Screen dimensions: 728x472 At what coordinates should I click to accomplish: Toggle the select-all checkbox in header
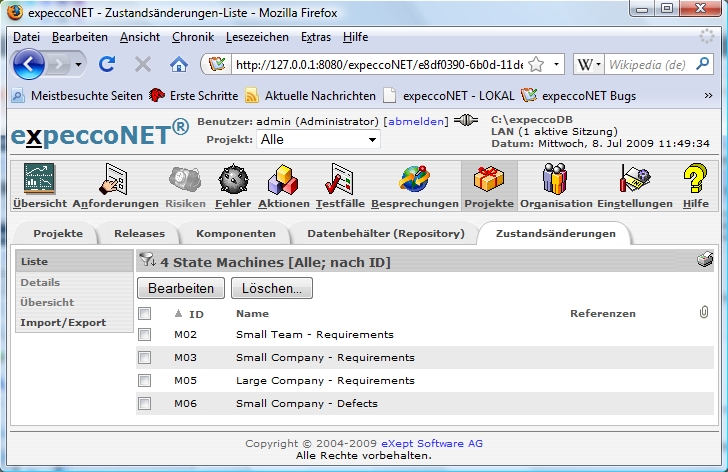click(x=145, y=313)
